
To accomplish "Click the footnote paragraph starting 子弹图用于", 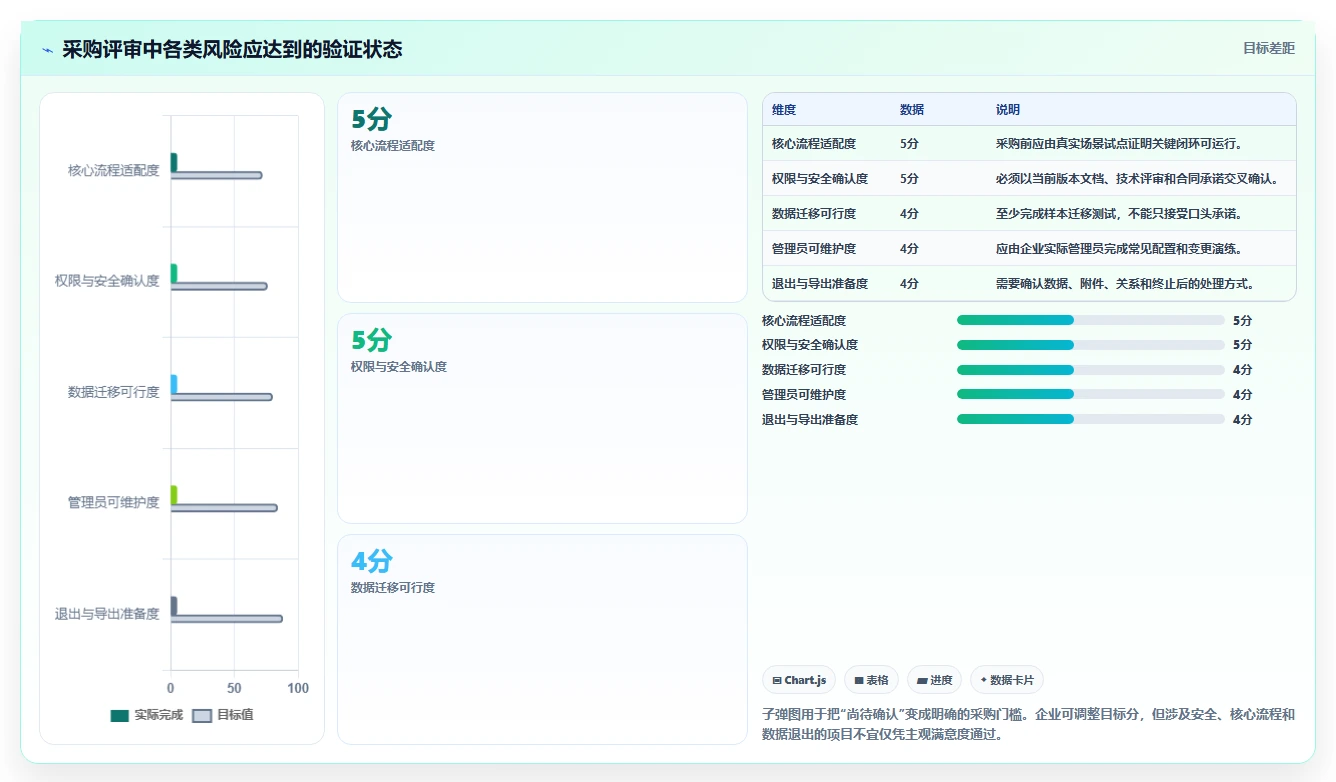I will click(x=1028, y=724).
